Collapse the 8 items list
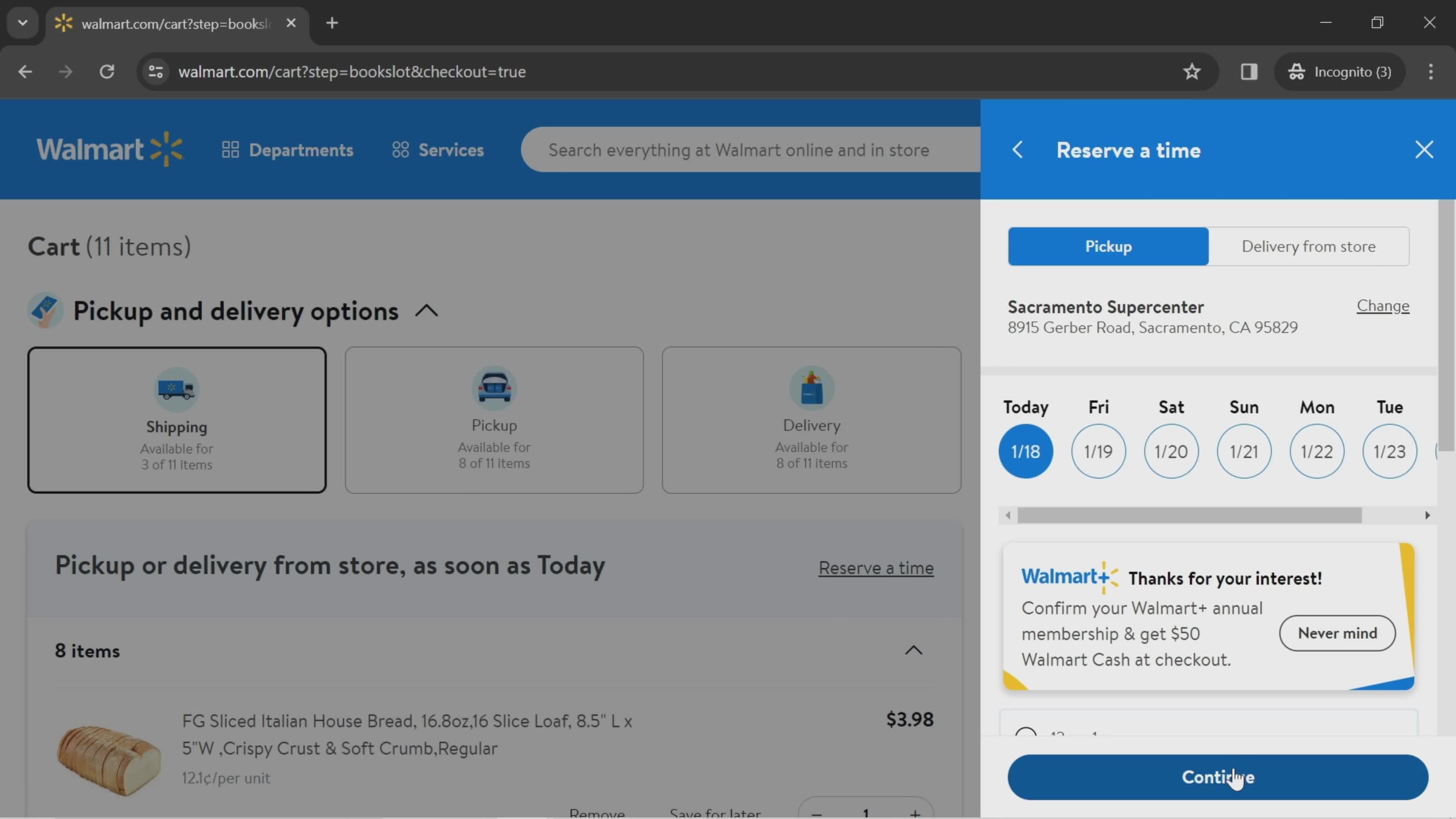The height and width of the screenshot is (819, 1456). pos(913,651)
